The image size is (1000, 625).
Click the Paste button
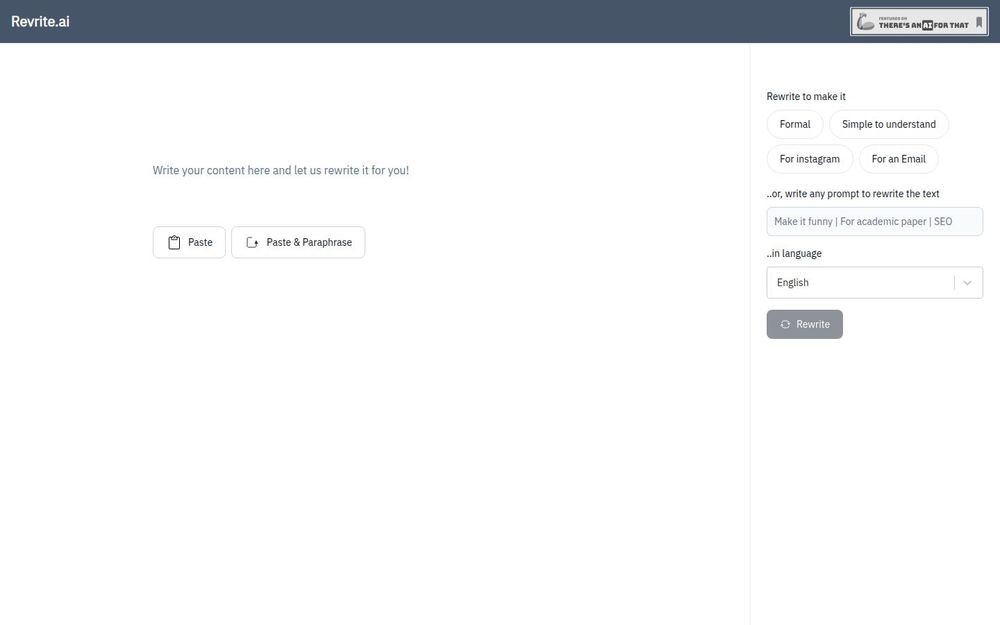click(x=189, y=242)
